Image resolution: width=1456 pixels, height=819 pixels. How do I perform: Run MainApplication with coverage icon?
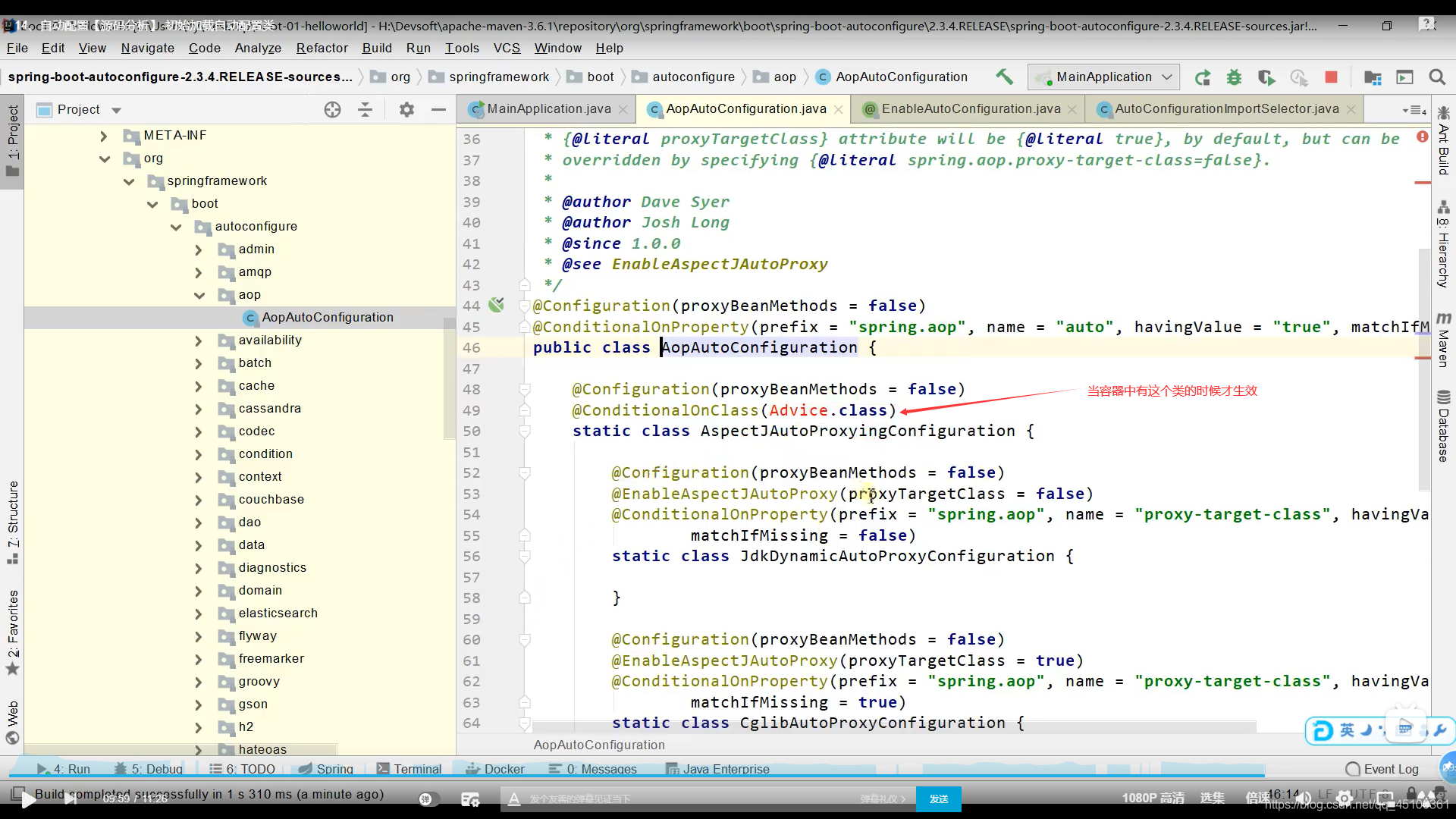(x=1266, y=77)
